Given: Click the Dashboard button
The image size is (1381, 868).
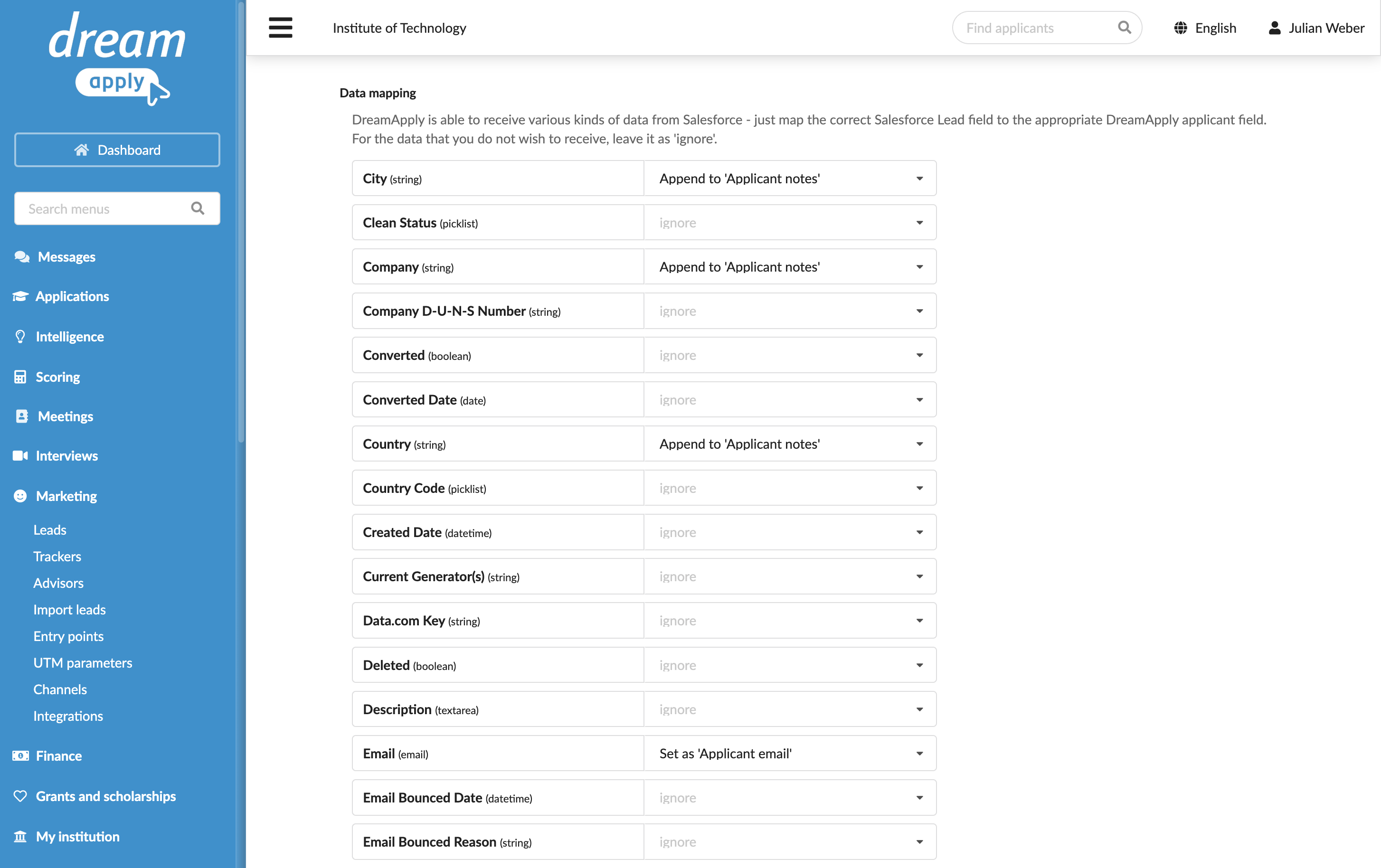Looking at the screenshot, I should pos(117,150).
